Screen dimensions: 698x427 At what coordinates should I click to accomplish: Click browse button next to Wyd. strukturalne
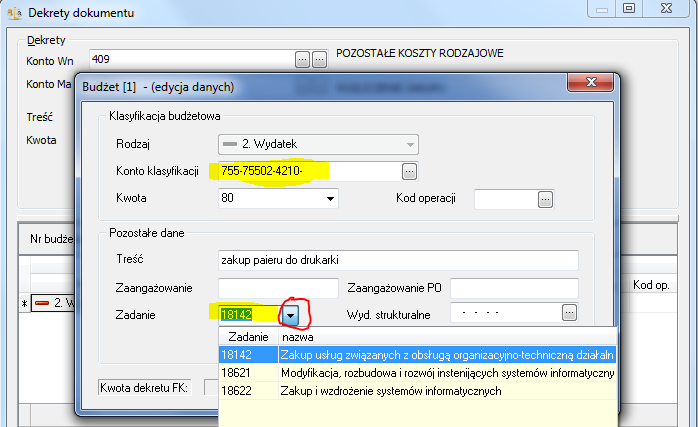[x=569, y=313]
